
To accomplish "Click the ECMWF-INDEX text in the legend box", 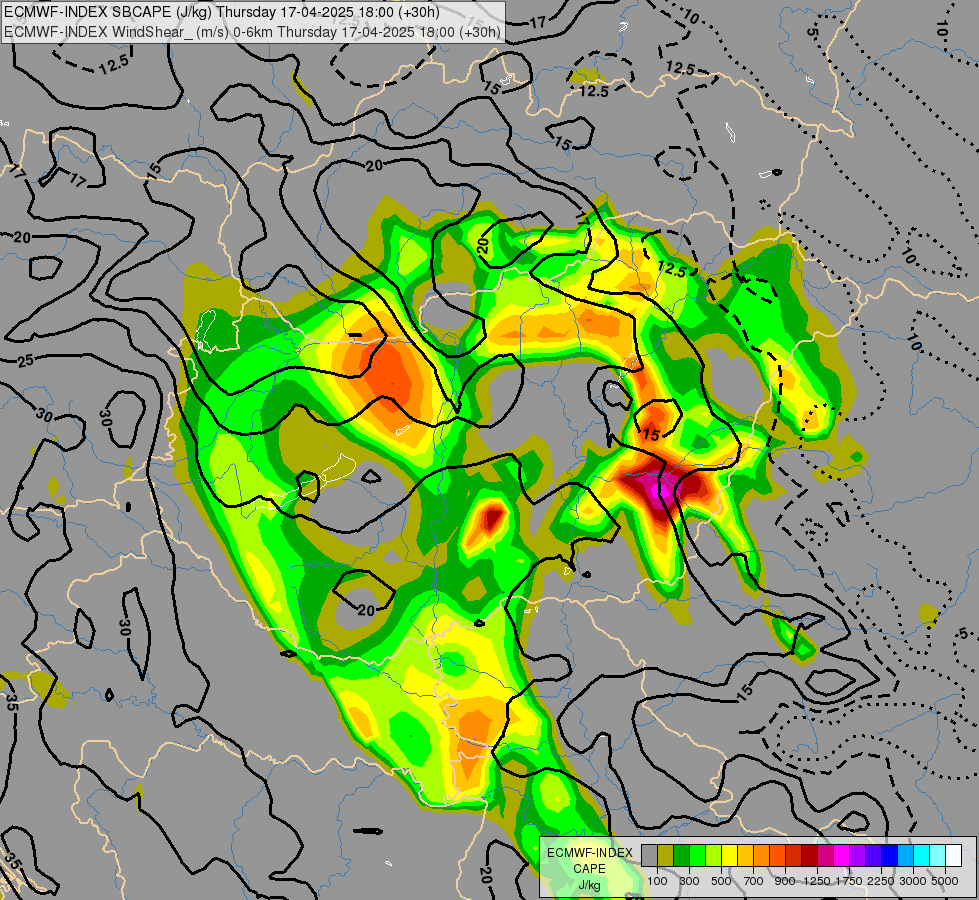I will (590, 853).
